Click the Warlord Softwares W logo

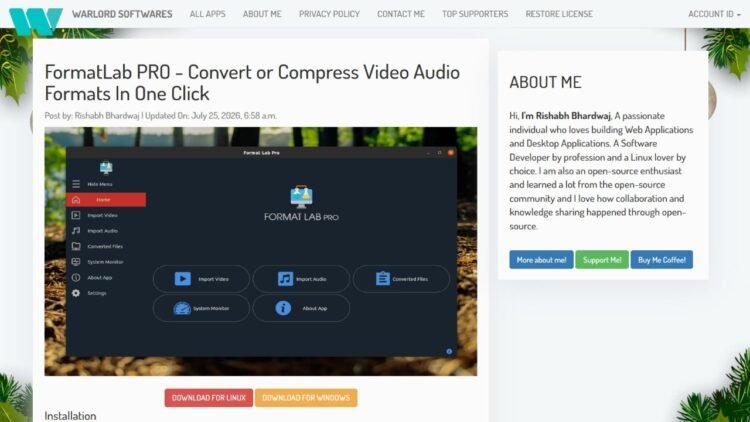(35, 21)
